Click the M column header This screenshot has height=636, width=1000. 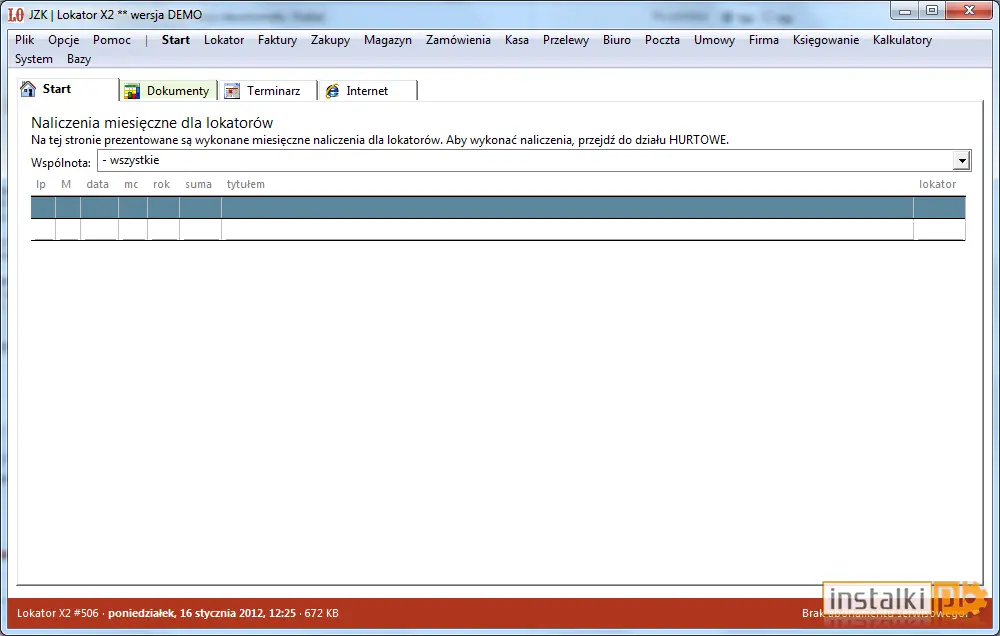click(x=66, y=184)
